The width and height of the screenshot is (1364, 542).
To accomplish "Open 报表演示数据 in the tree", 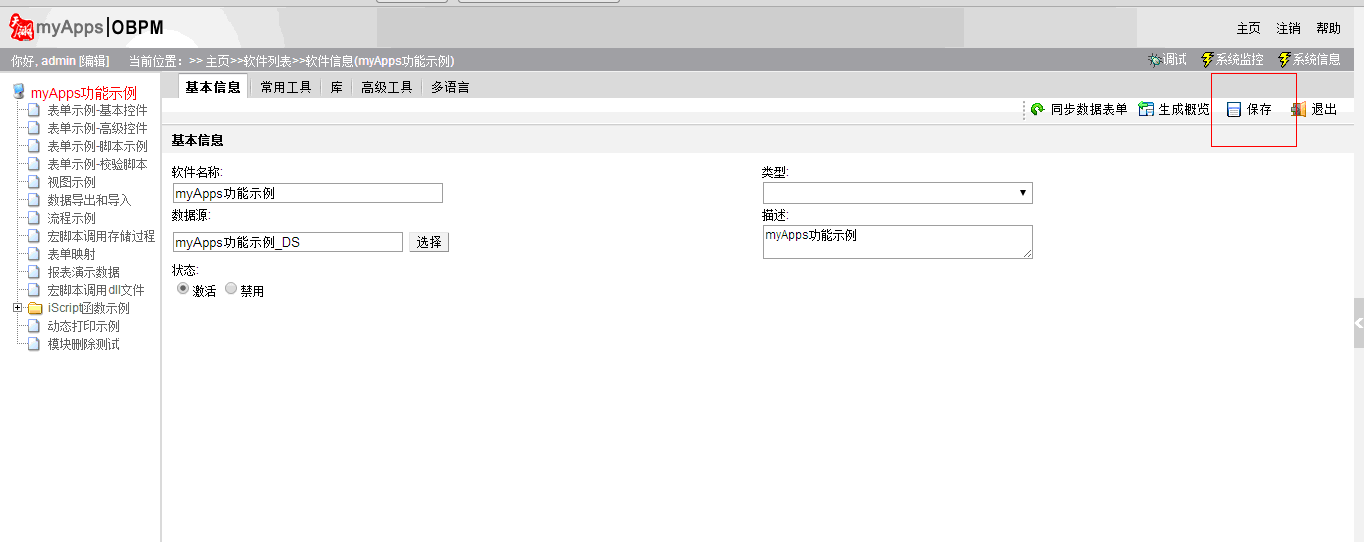I will [x=84, y=272].
